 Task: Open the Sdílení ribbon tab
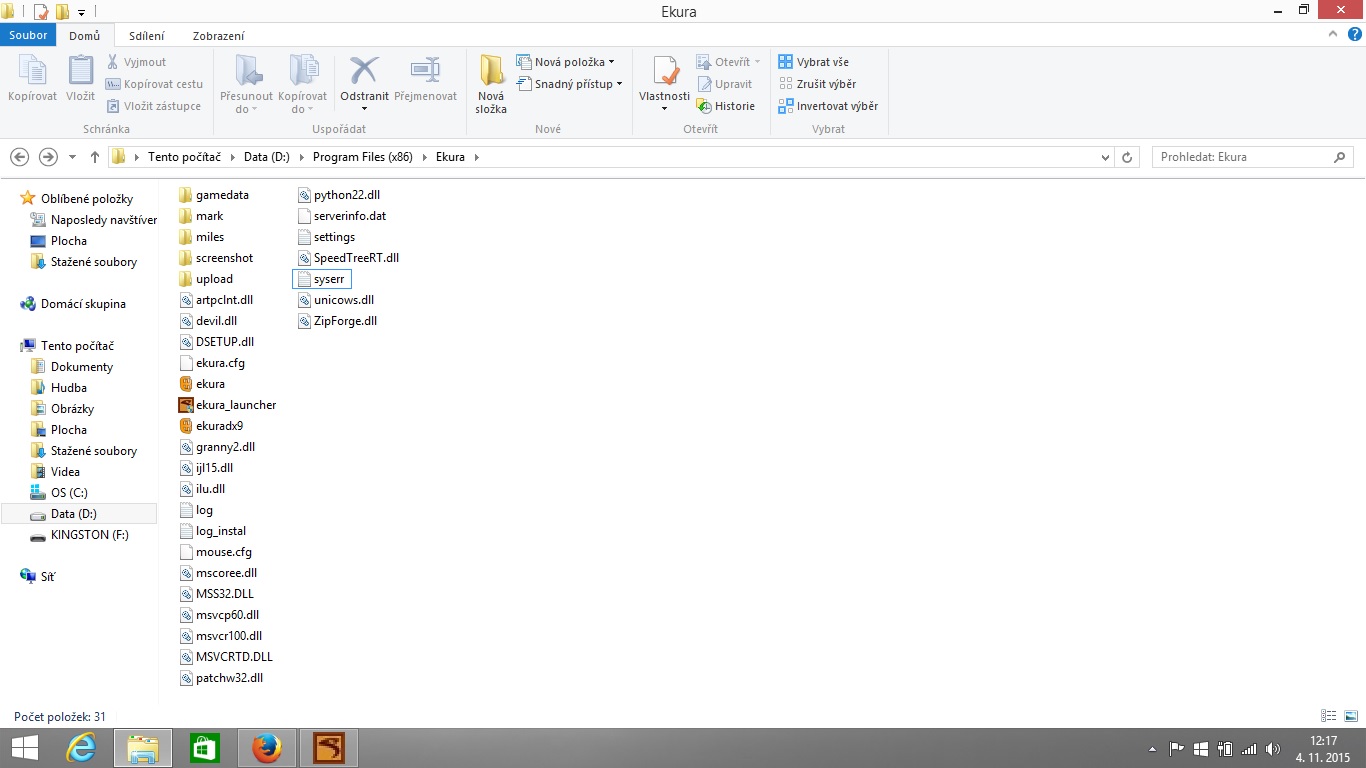coord(147,36)
